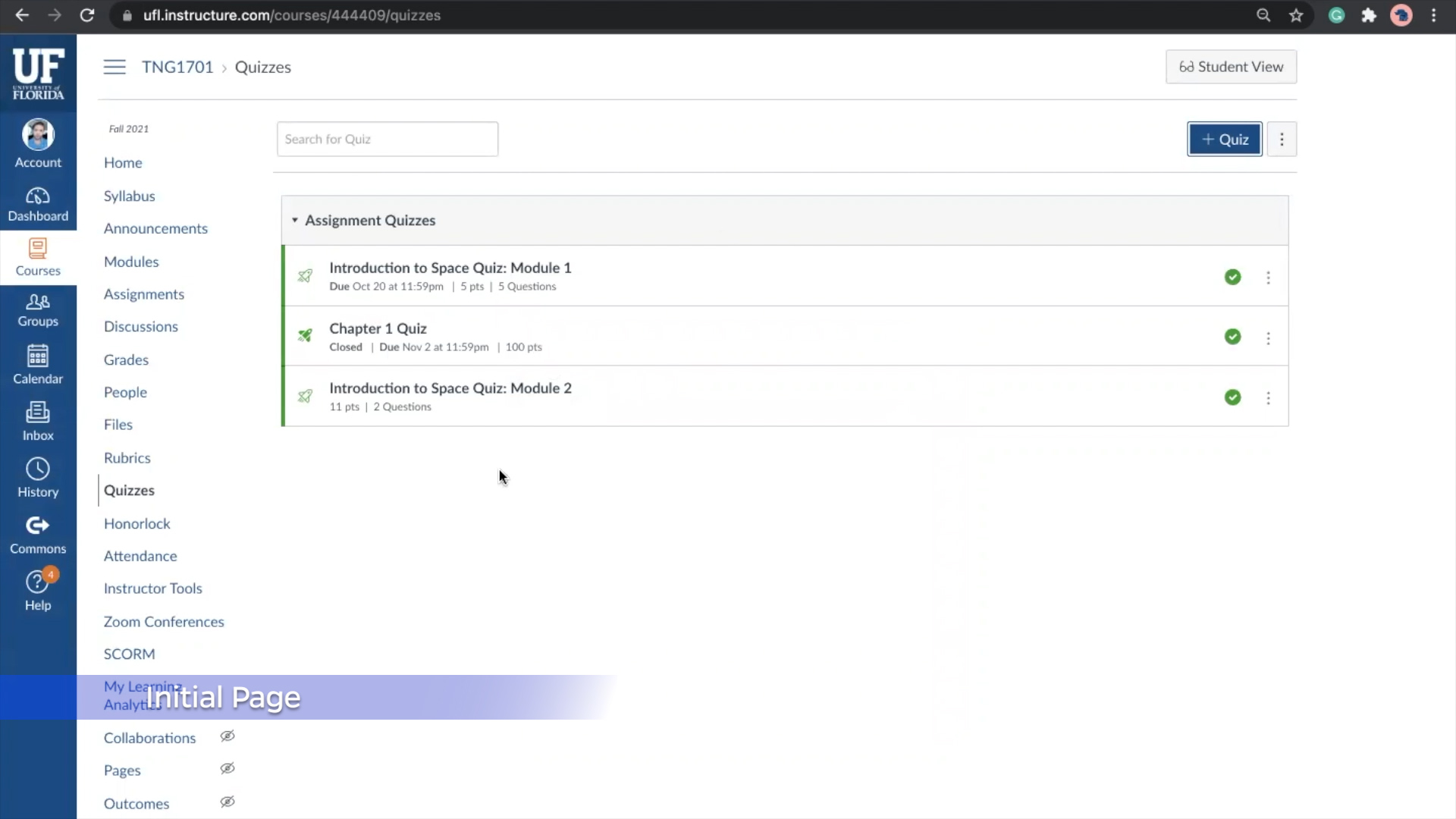Unpublish Introduction to Space Quiz: Module 1
The height and width of the screenshot is (819, 1456).
[1232, 277]
